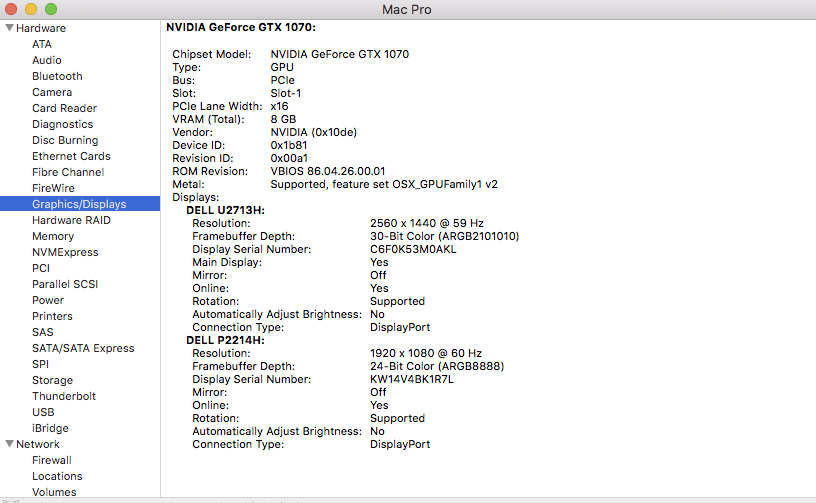
Task: Click serial number C6F0K53M0AKL
Action: pos(413,249)
